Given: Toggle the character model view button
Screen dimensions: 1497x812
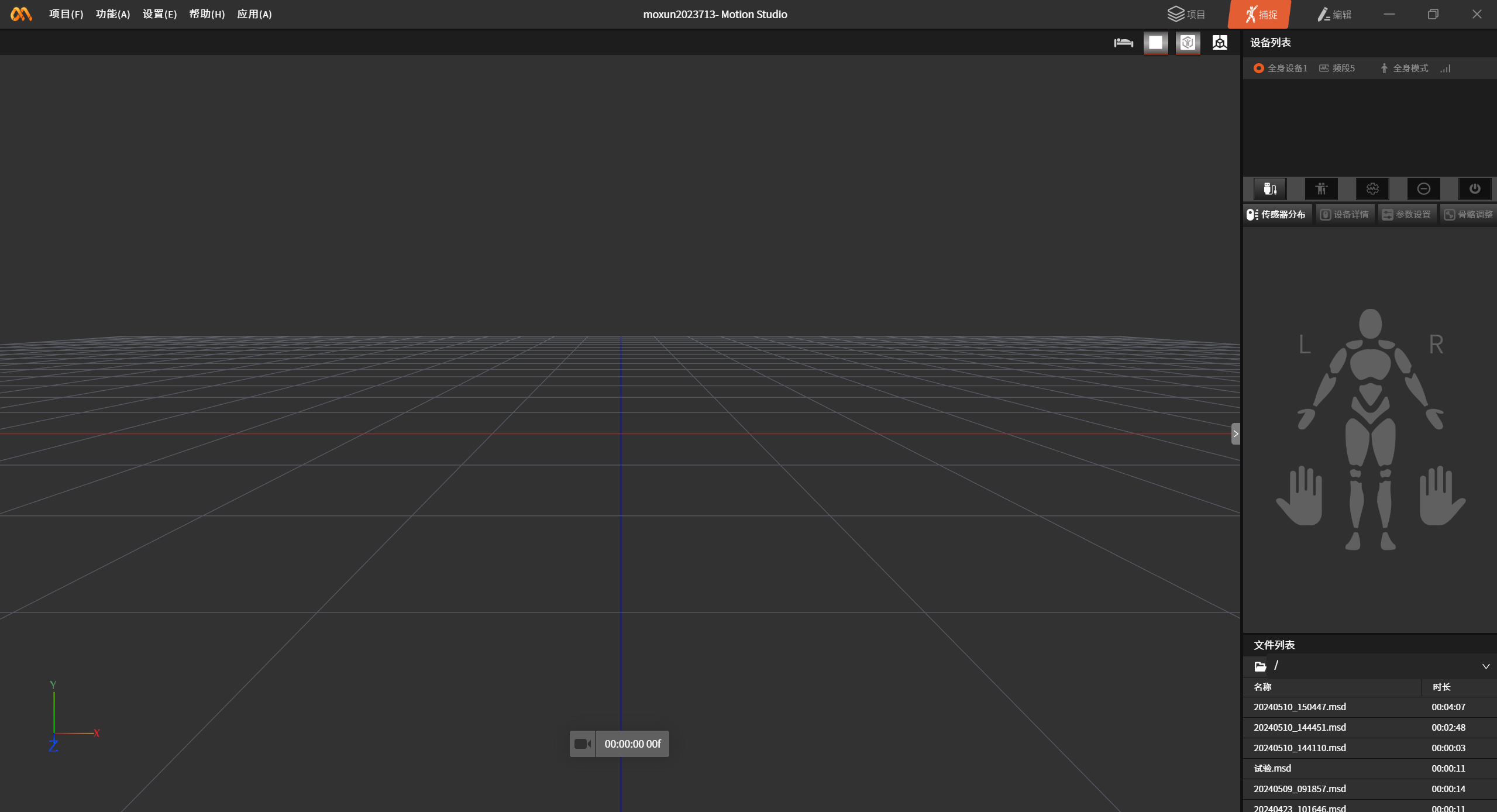Looking at the screenshot, I should [x=1188, y=43].
